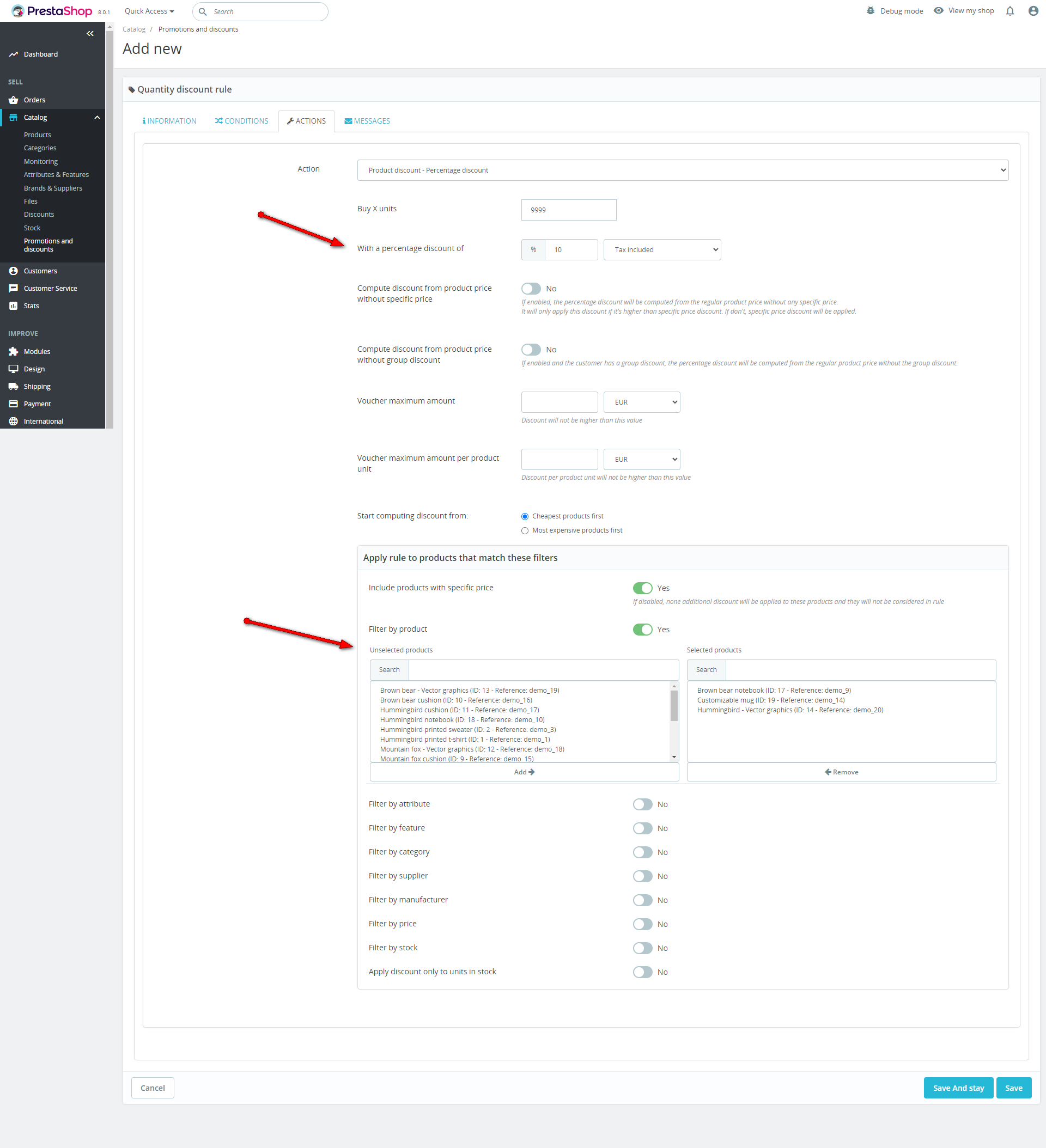The height and width of the screenshot is (1148, 1046).
Task: Click the Cancel button
Action: [x=152, y=1088]
